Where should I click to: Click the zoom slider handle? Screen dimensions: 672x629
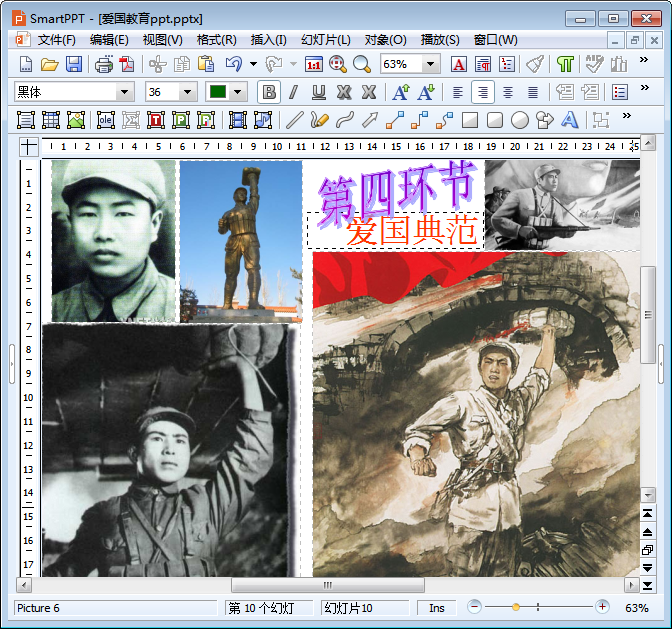click(516, 607)
